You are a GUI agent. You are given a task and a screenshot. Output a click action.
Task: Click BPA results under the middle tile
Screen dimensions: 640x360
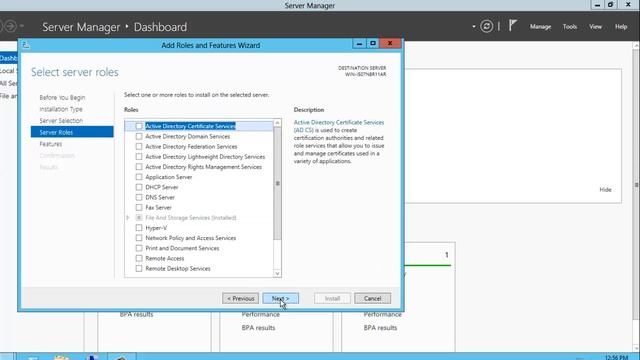point(258,328)
